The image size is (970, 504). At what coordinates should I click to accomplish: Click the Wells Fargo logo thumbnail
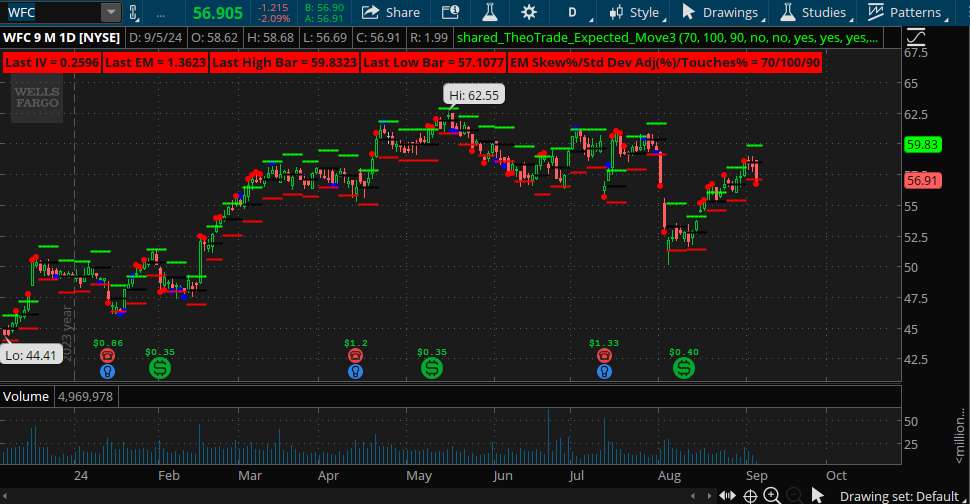(37, 98)
